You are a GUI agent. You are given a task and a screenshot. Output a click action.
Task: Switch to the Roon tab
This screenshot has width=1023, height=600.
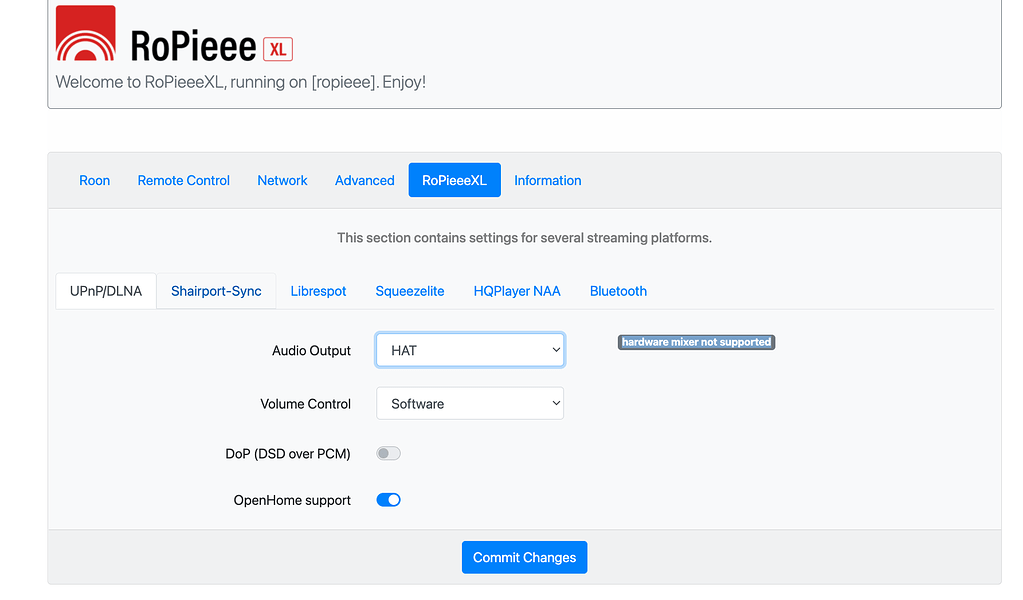coord(94,180)
